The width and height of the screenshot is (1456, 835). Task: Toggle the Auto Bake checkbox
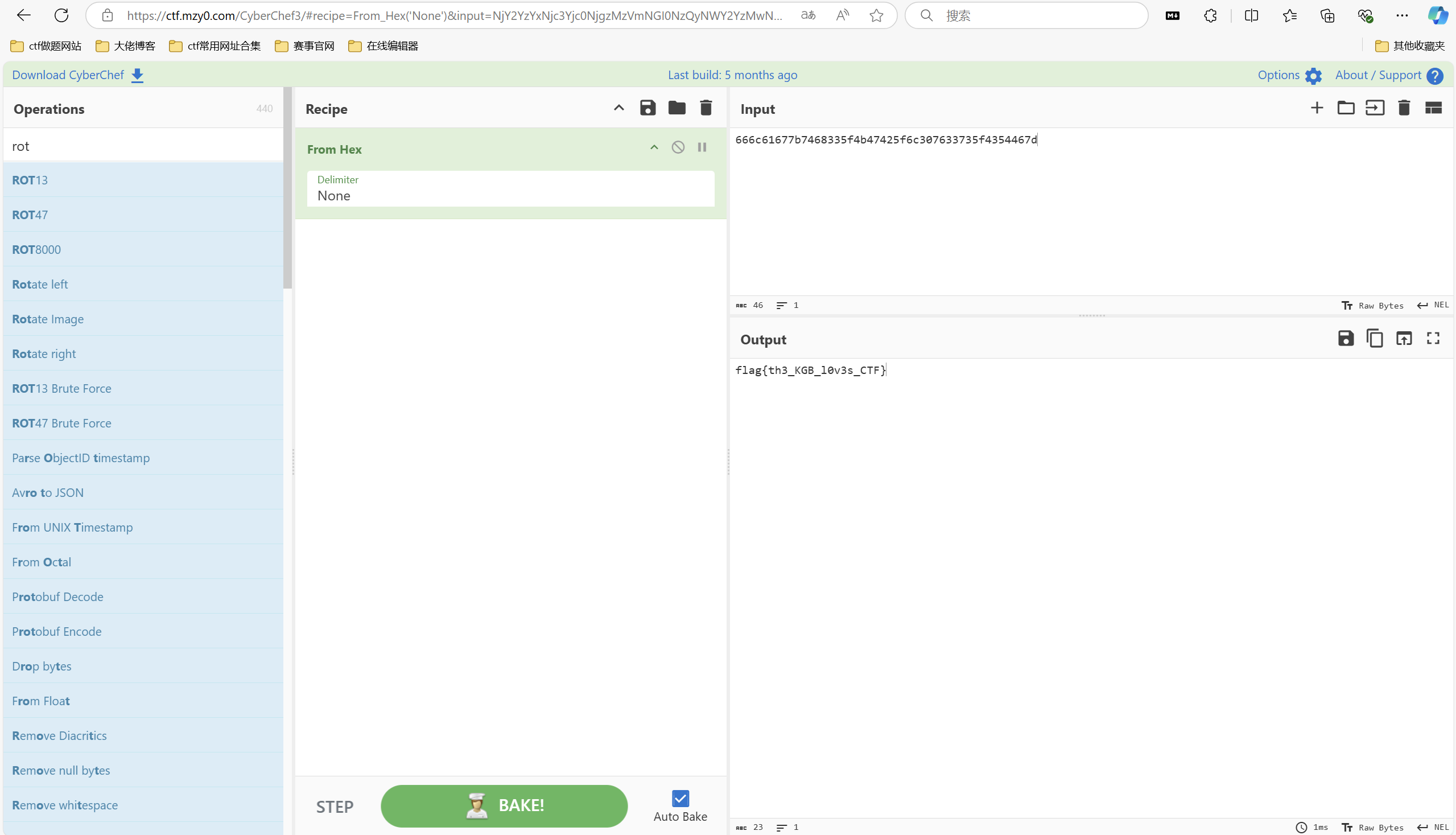[680, 799]
